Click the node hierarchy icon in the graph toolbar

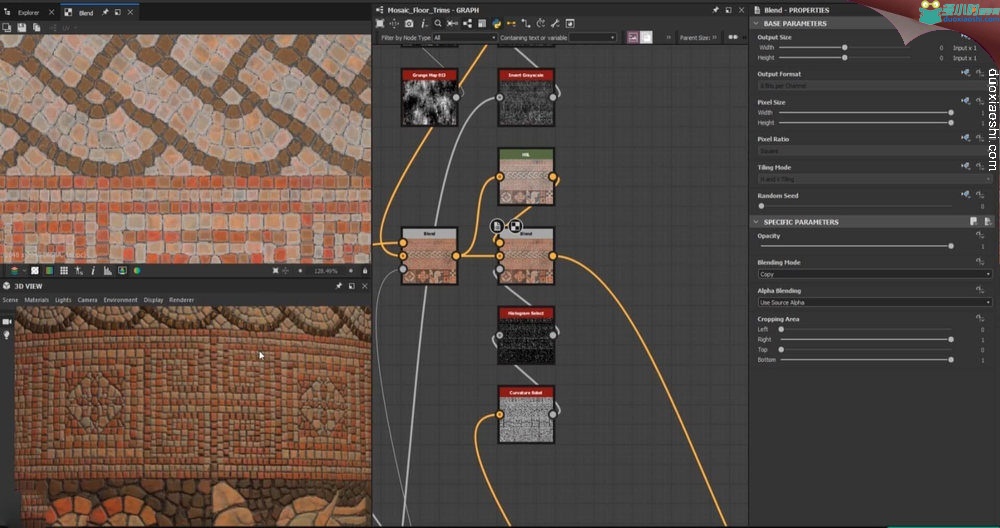coord(467,24)
